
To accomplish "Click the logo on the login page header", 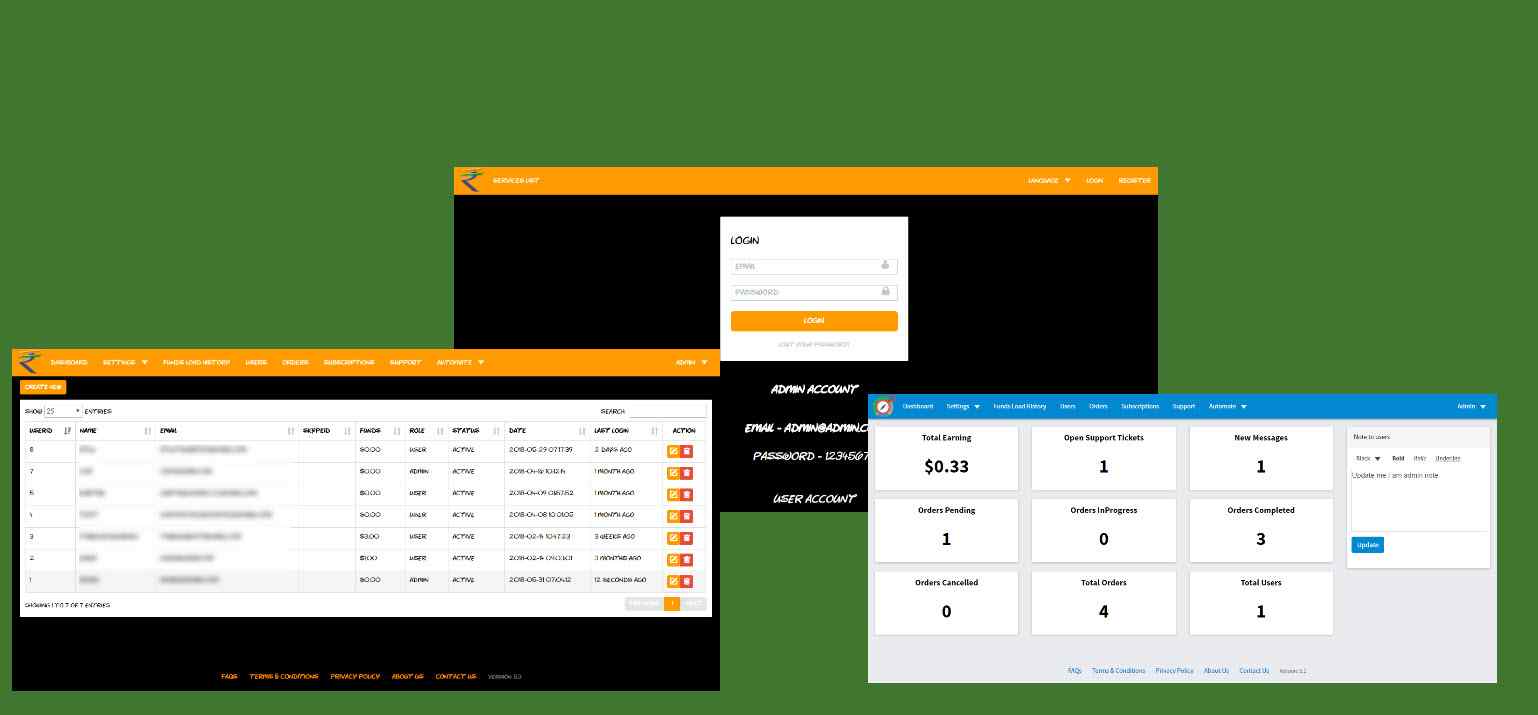I will (x=470, y=181).
